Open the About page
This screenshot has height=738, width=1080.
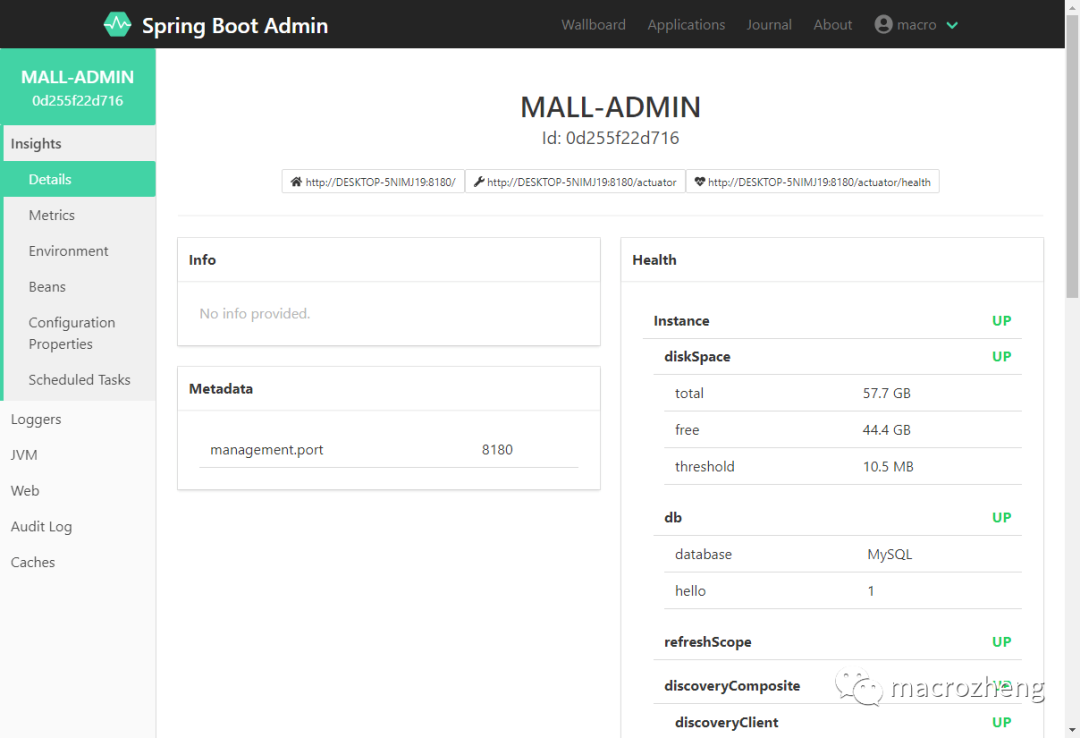tap(832, 25)
